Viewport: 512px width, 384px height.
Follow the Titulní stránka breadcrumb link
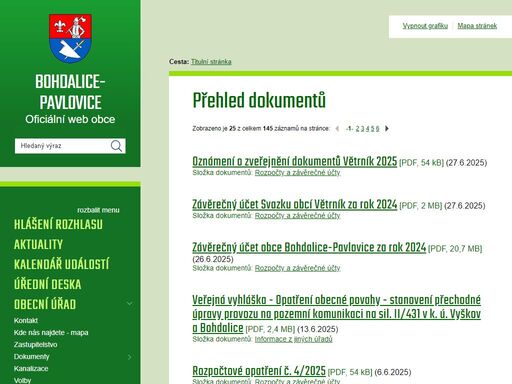pyautogui.click(x=211, y=62)
